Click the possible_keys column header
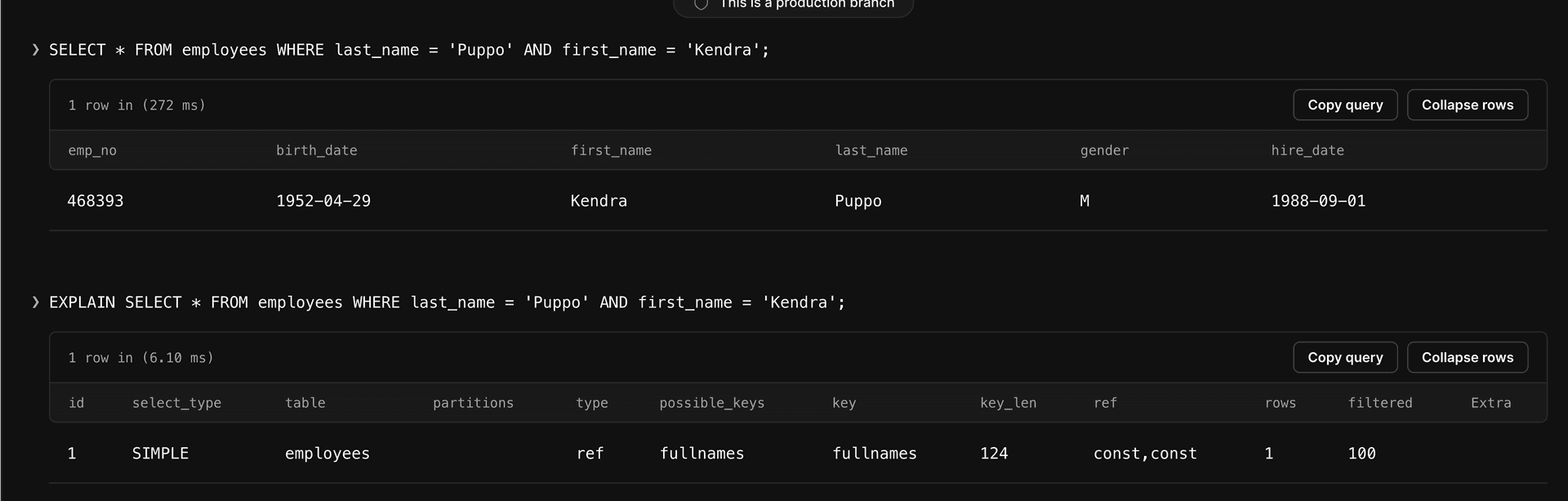The image size is (1568, 501). coord(711,403)
